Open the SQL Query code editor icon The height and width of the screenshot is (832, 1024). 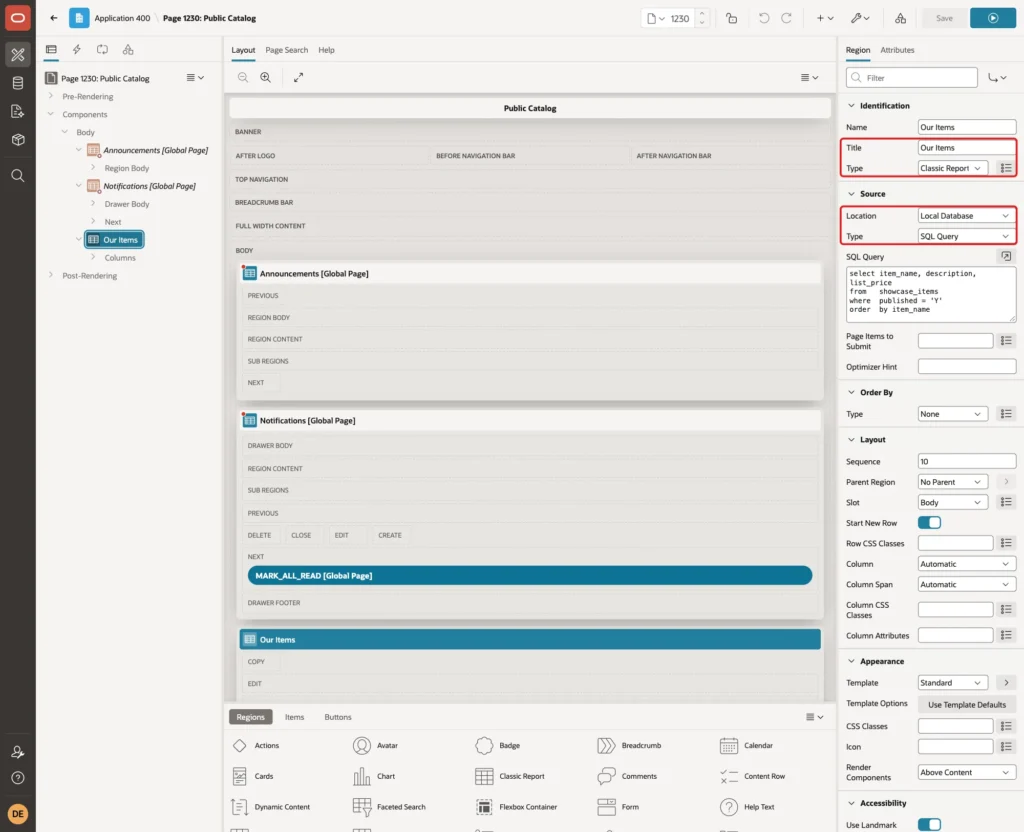click(x=1006, y=257)
